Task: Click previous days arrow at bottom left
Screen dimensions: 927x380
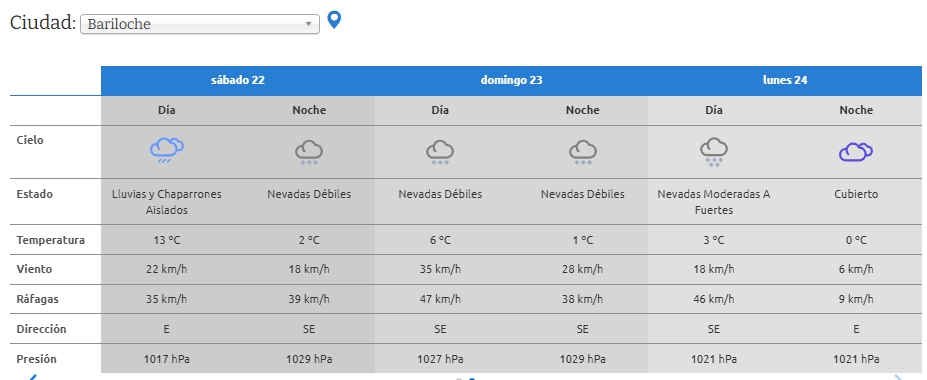Action: 33,376
